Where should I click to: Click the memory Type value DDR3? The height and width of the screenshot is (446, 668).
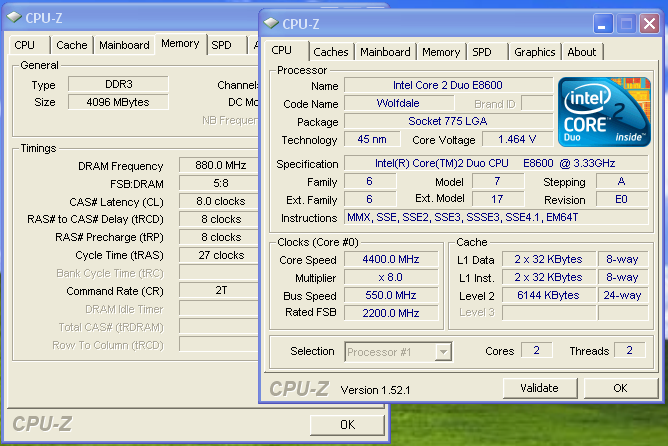click(x=118, y=84)
